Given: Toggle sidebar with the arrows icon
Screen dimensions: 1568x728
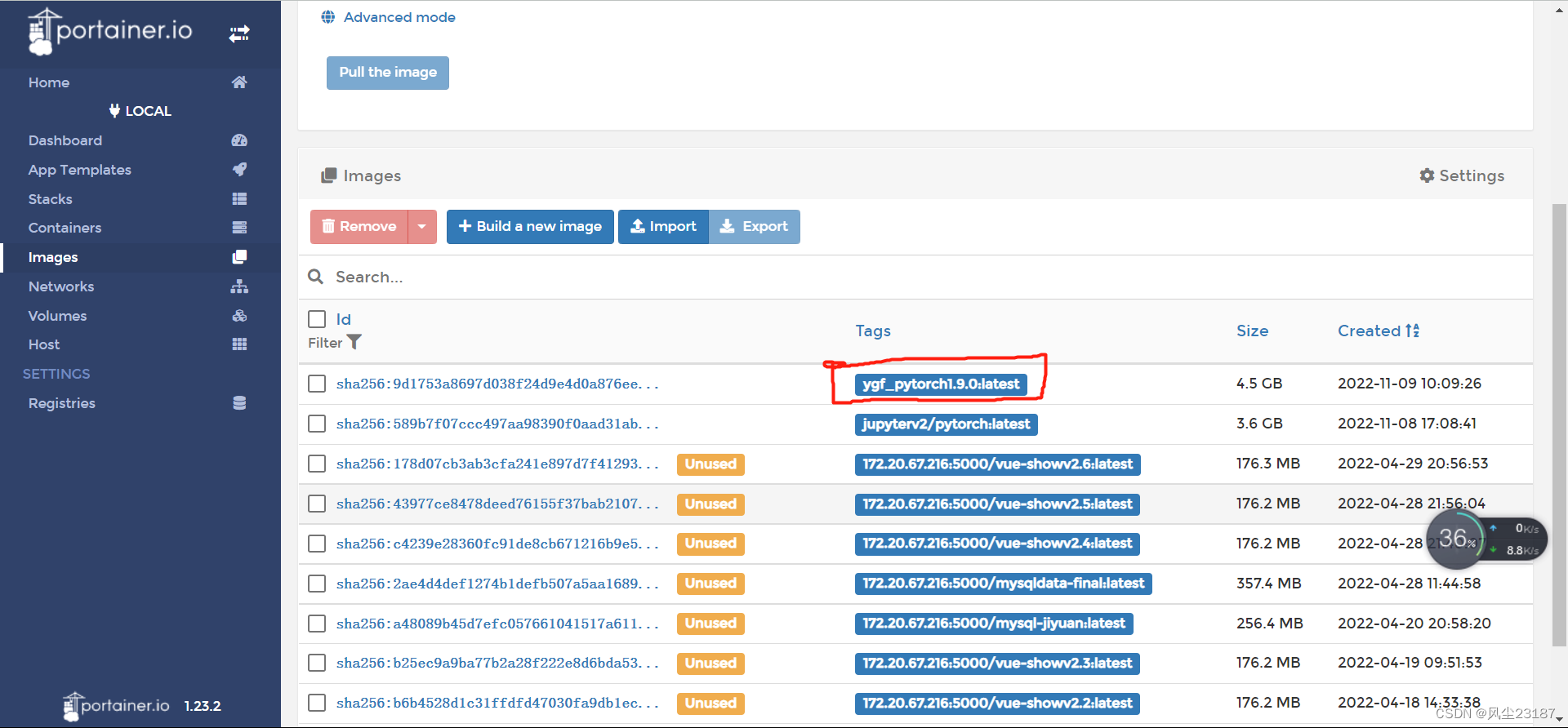Looking at the screenshot, I should [239, 33].
